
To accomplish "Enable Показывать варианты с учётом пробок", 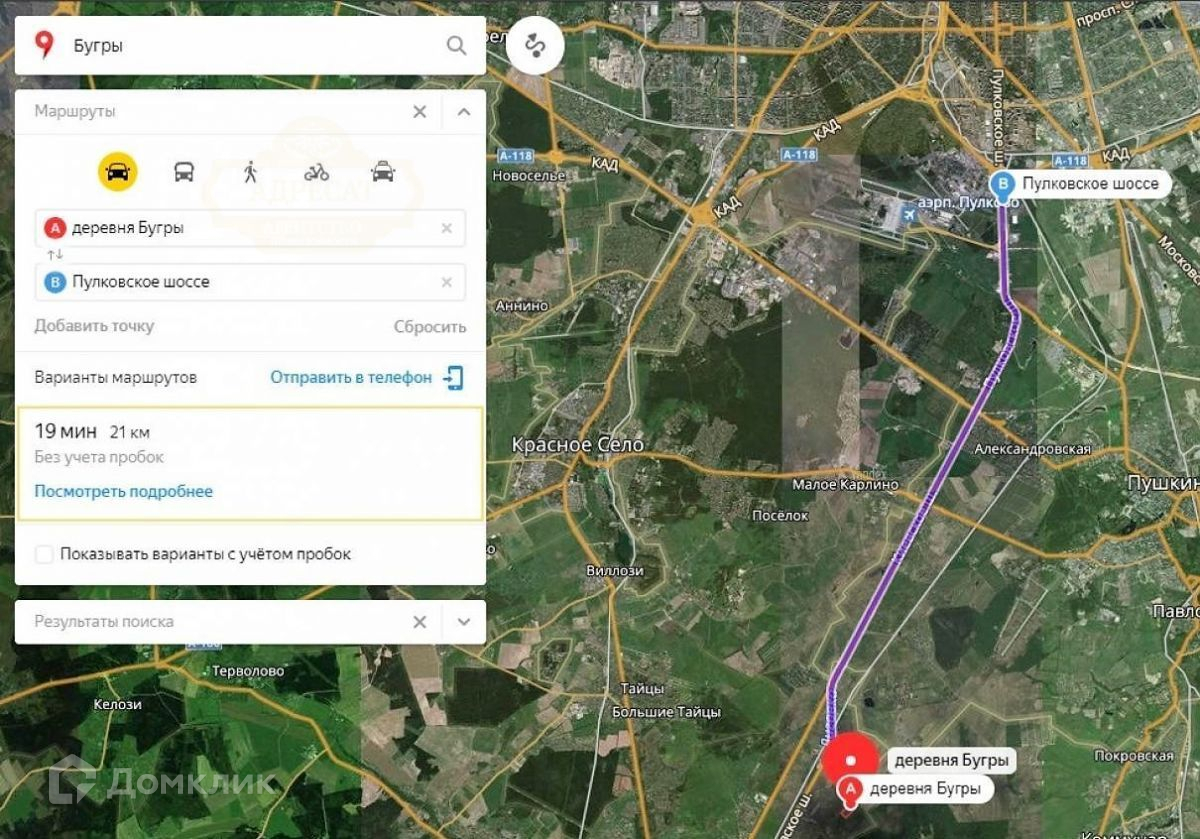I will click(44, 554).
